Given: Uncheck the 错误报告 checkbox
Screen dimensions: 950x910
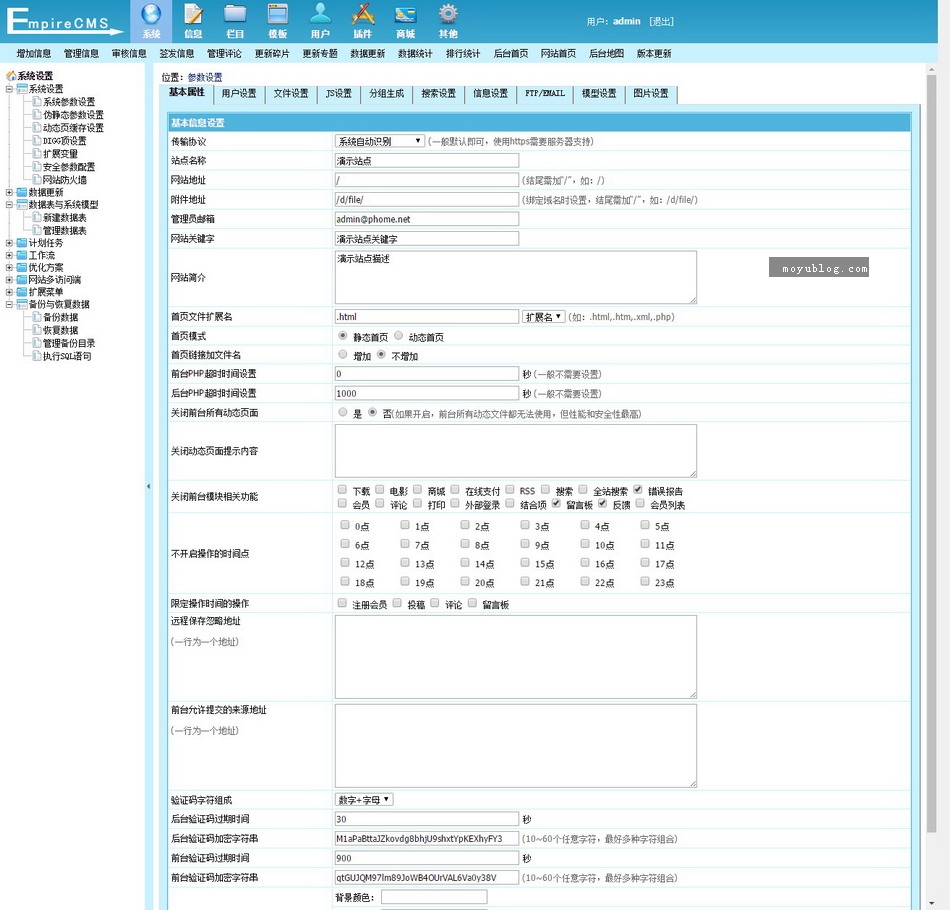Looking at the screenshot, I should pyautogui.click(x=638, y=490).
